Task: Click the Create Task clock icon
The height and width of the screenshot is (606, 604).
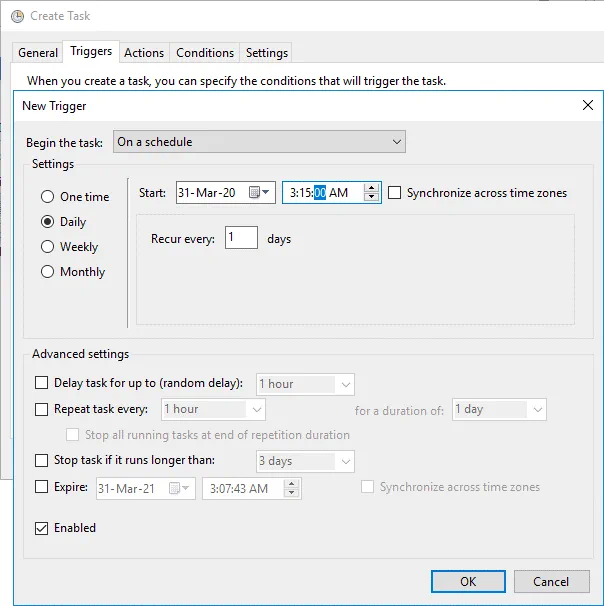Action: [x=16, y=16]
